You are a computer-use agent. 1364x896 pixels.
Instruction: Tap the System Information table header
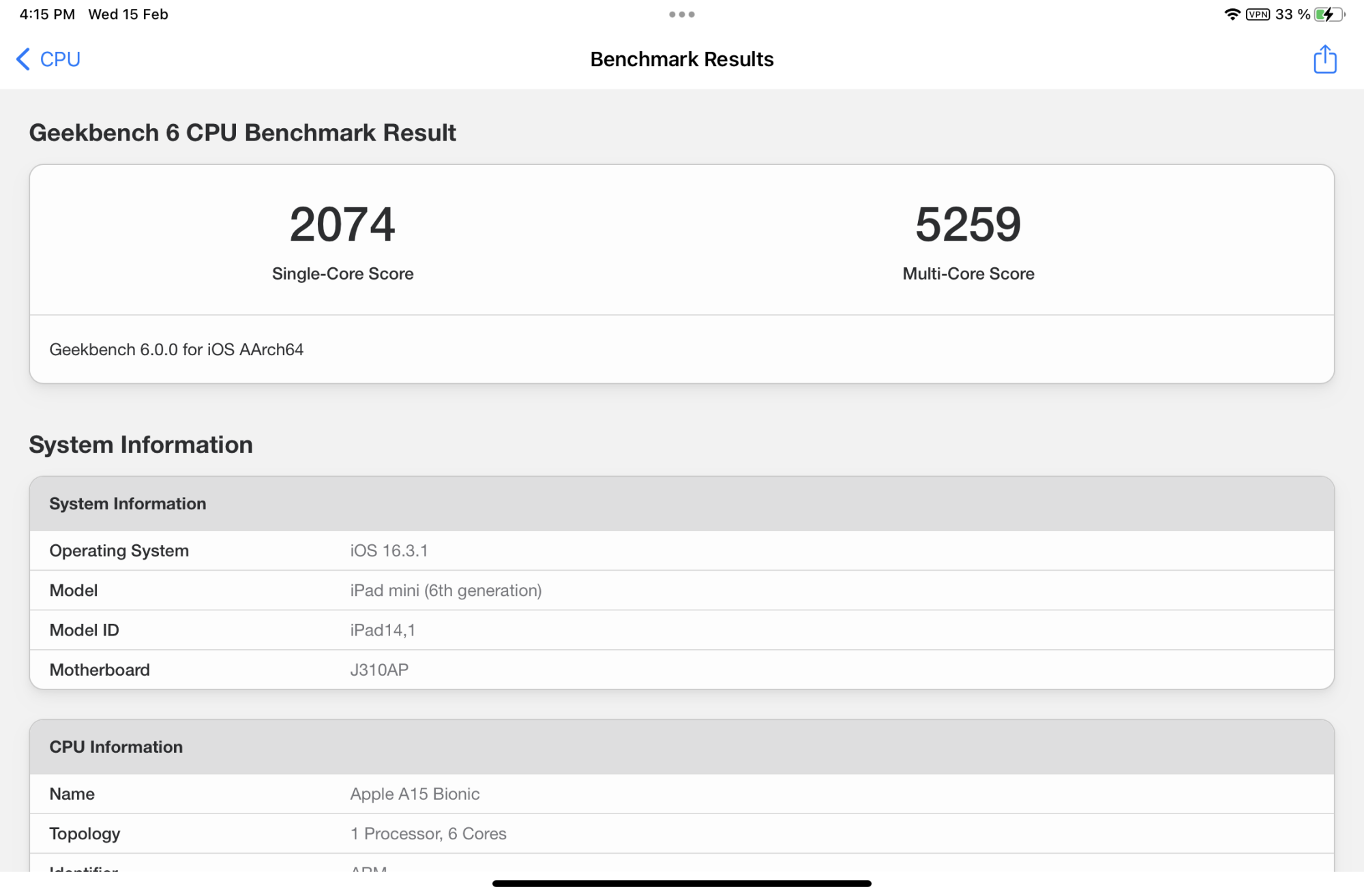tap(681, 503)
